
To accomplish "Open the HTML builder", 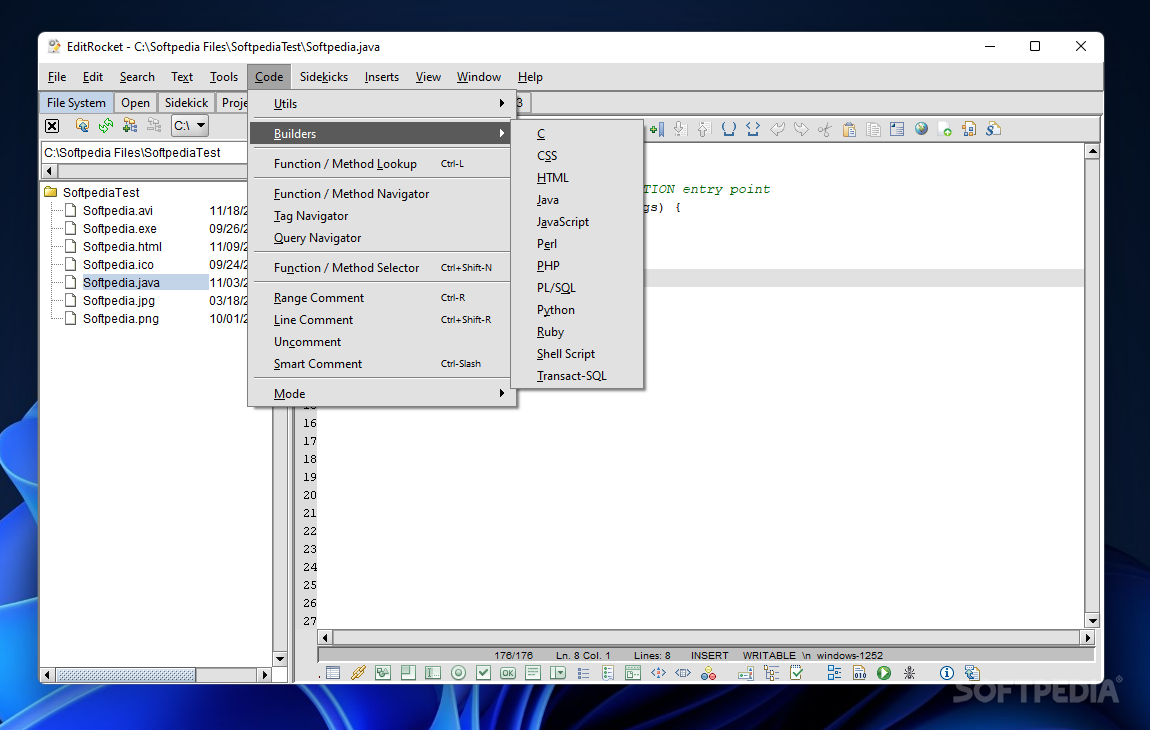I will (x=577, y=178).
